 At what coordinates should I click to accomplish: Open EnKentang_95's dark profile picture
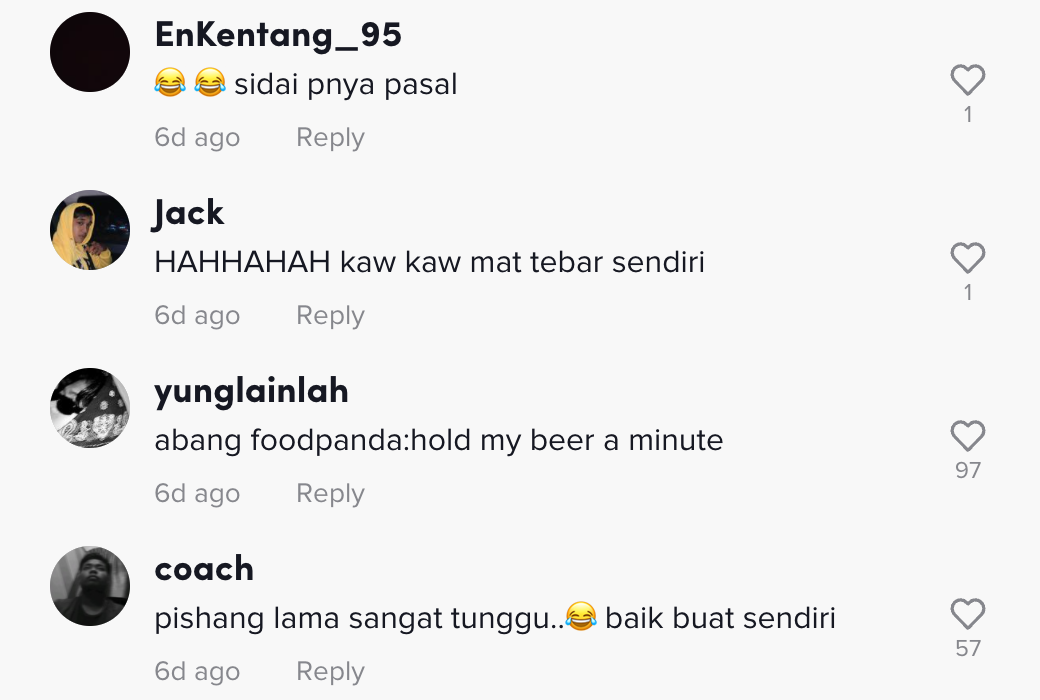[90, 52]
